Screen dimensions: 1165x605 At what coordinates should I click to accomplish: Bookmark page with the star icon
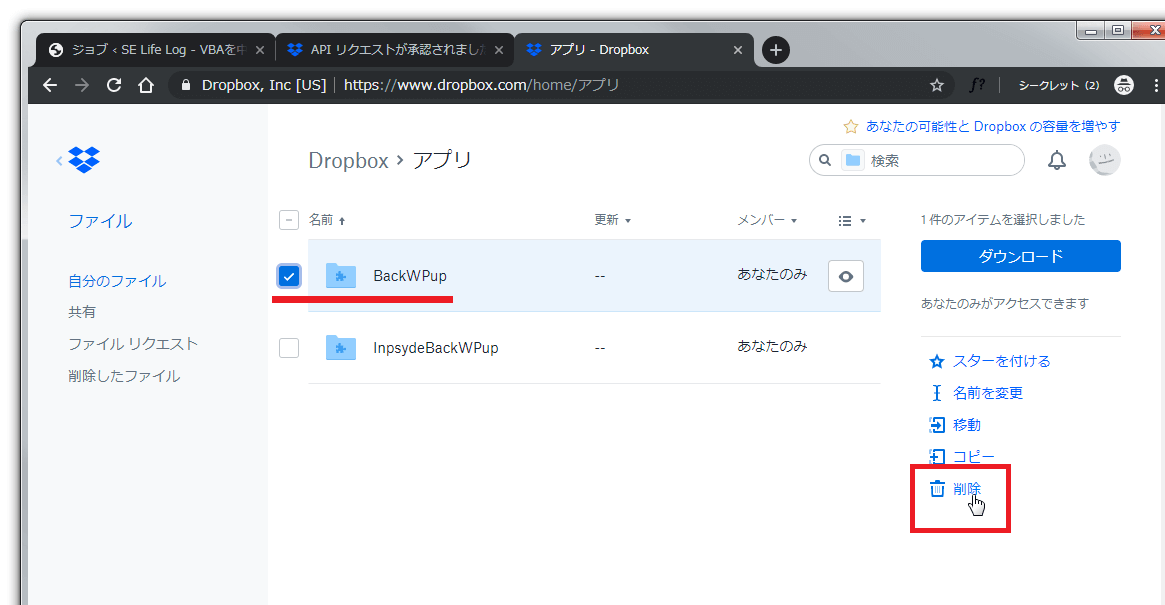pyautogui.click(x=937, y=86)
